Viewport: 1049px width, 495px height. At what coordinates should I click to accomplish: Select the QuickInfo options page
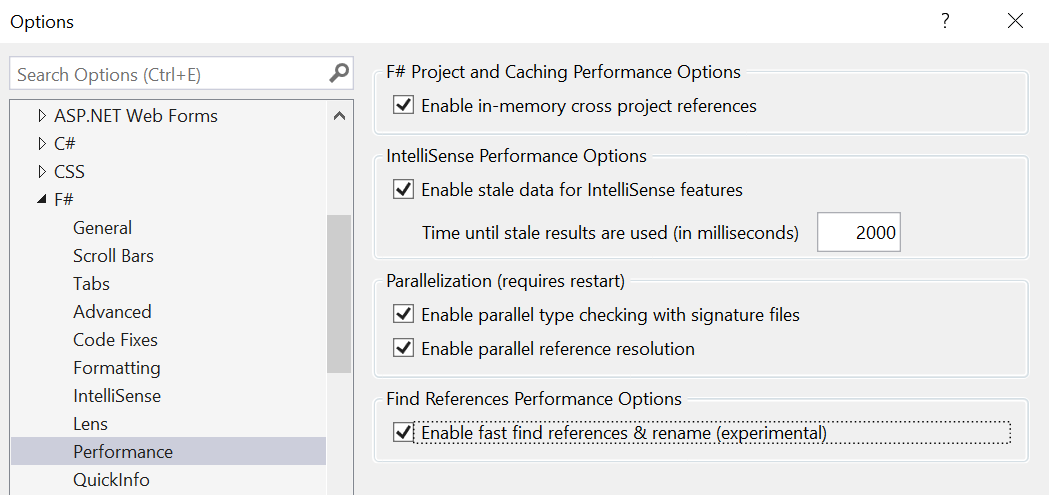[x=111, y=480]
